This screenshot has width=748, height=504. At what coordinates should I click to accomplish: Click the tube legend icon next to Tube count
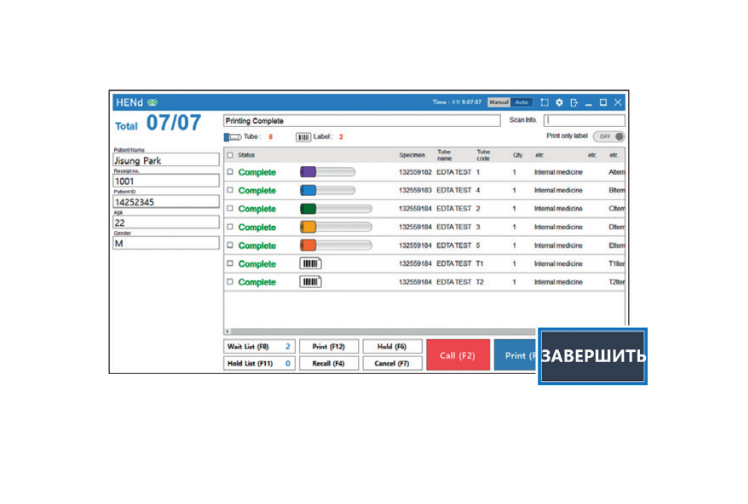(x=232, y=137)
